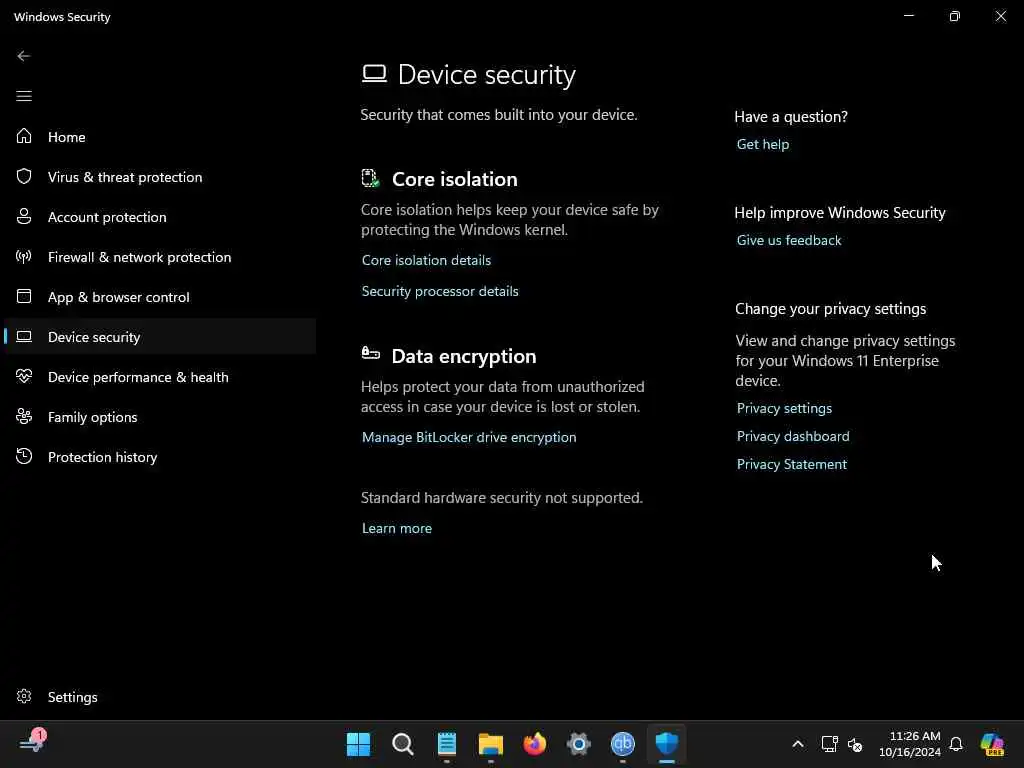1024x768 pixels.
Task: Open App & browser control
Action: [159, 297]
